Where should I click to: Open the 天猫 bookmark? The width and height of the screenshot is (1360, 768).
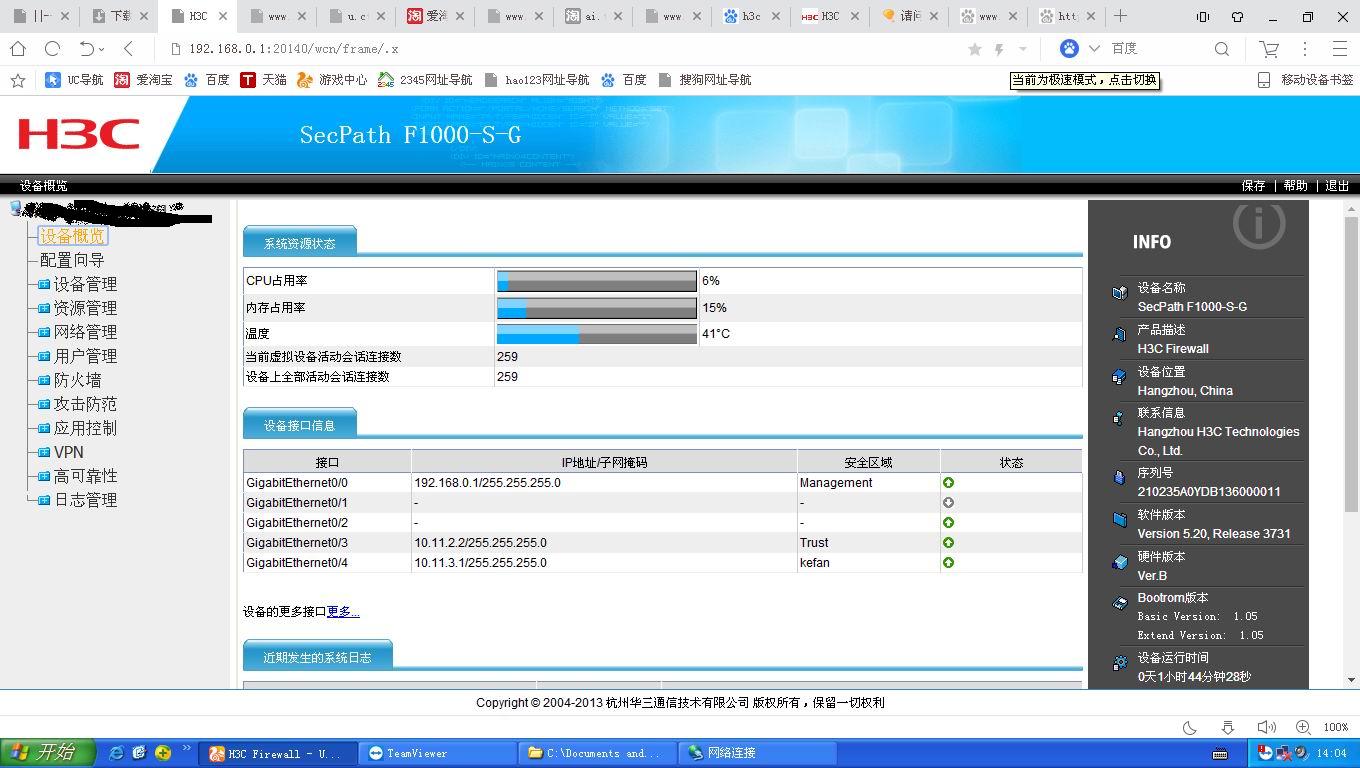pyautogui.click(x=263, y=80)
